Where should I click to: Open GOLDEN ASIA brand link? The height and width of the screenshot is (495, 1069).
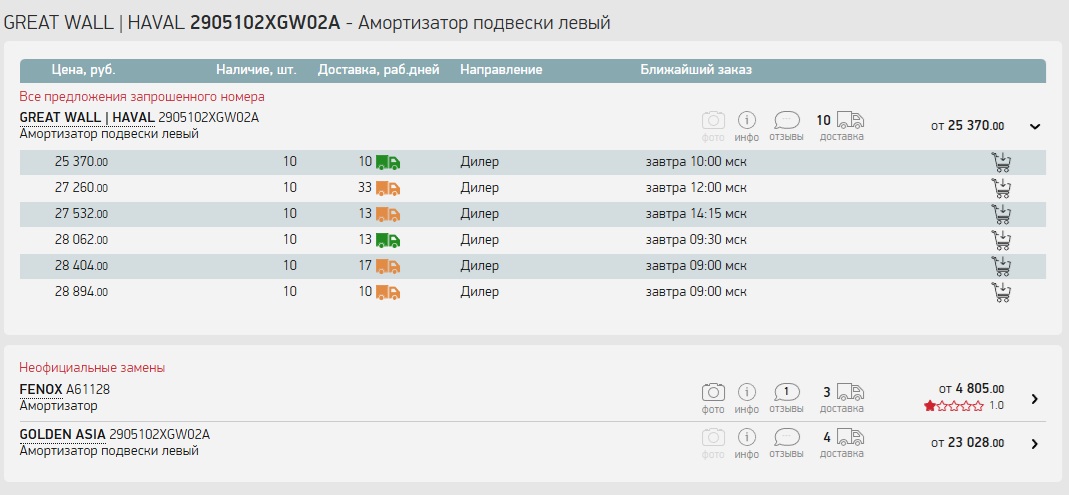(x=63, y=434)
